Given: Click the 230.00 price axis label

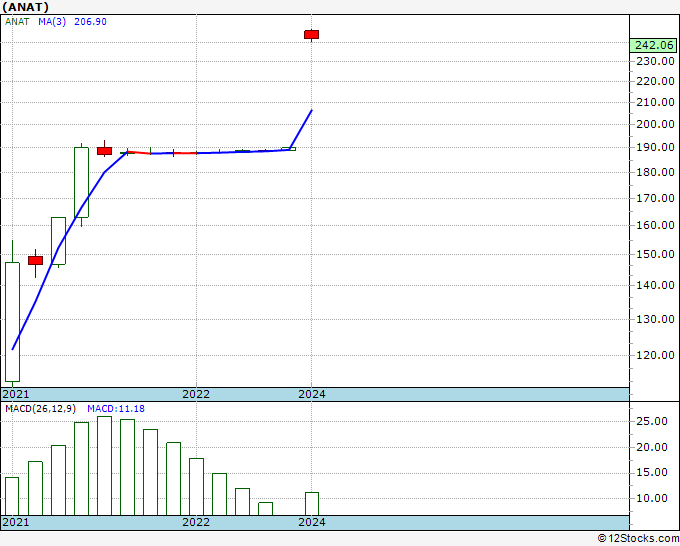Looking at the screenshot, I should (x=655, y=61).
